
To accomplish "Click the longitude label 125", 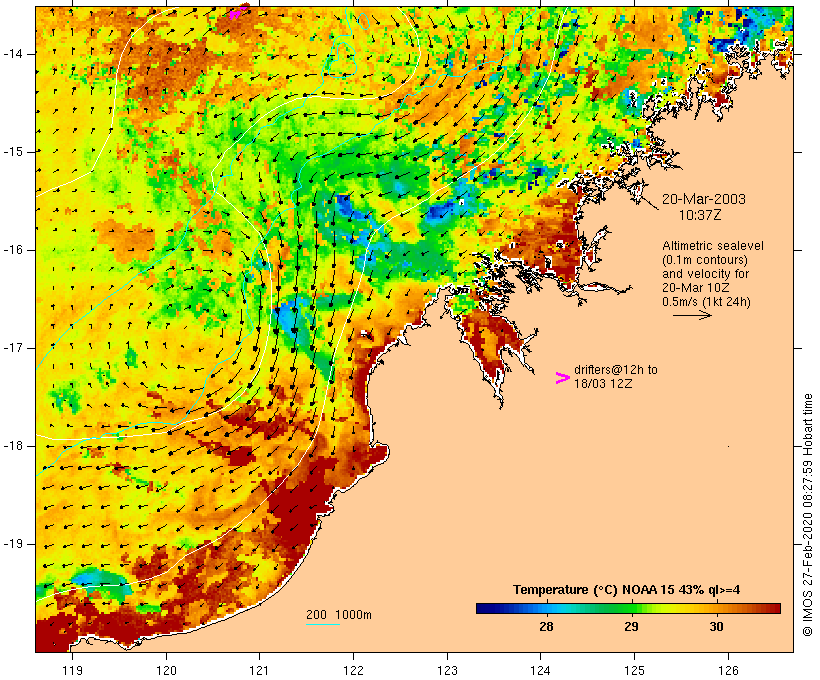I will [x=634, y=670].
